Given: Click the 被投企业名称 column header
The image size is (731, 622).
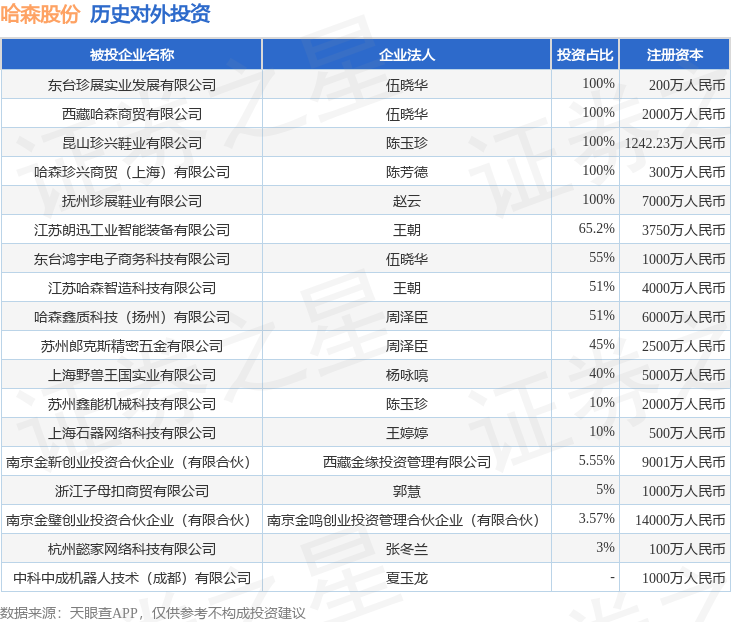Looking at the screenshot, I should click(132, 55).
